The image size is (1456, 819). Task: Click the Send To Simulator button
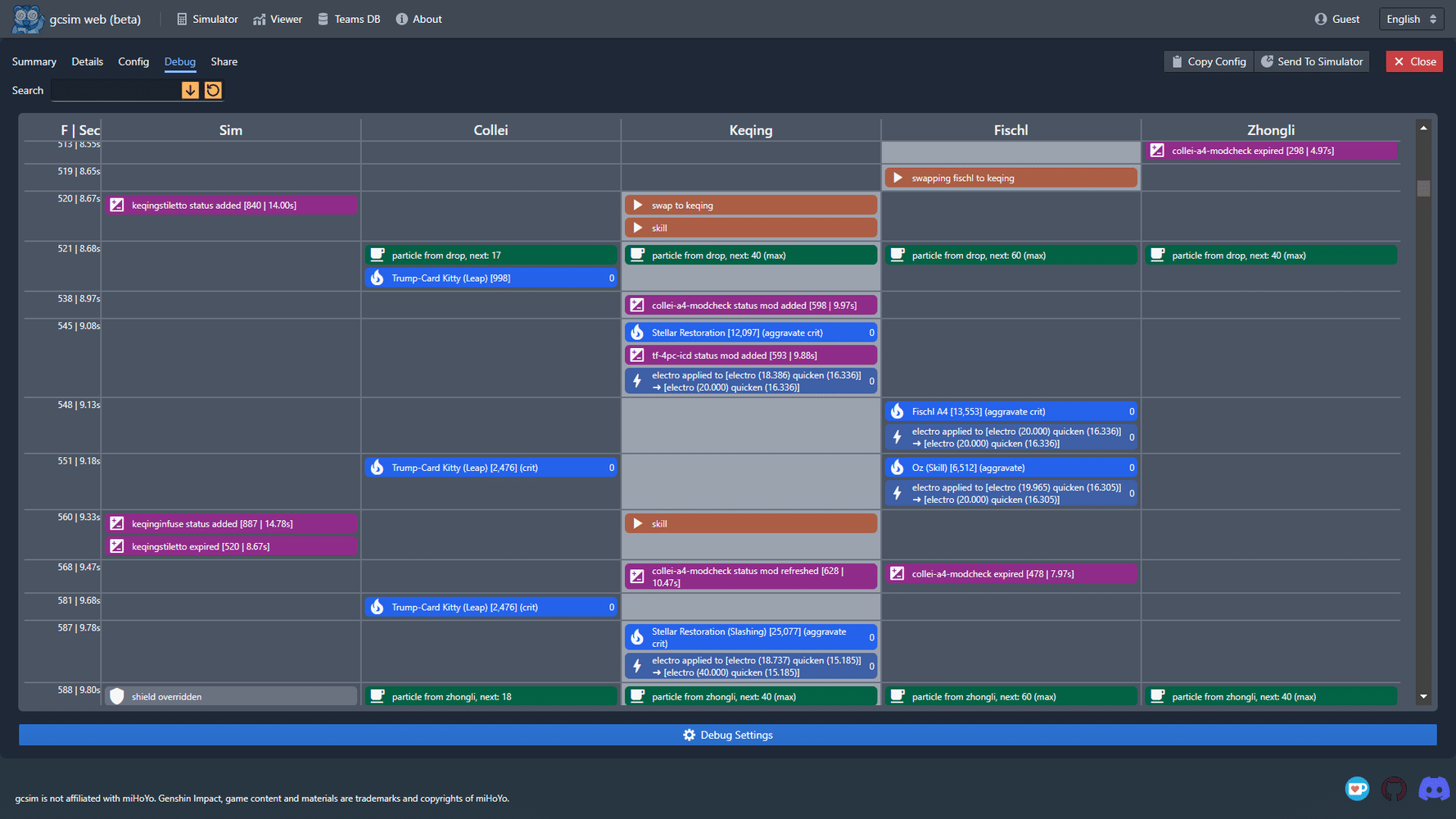point(1312,61)
